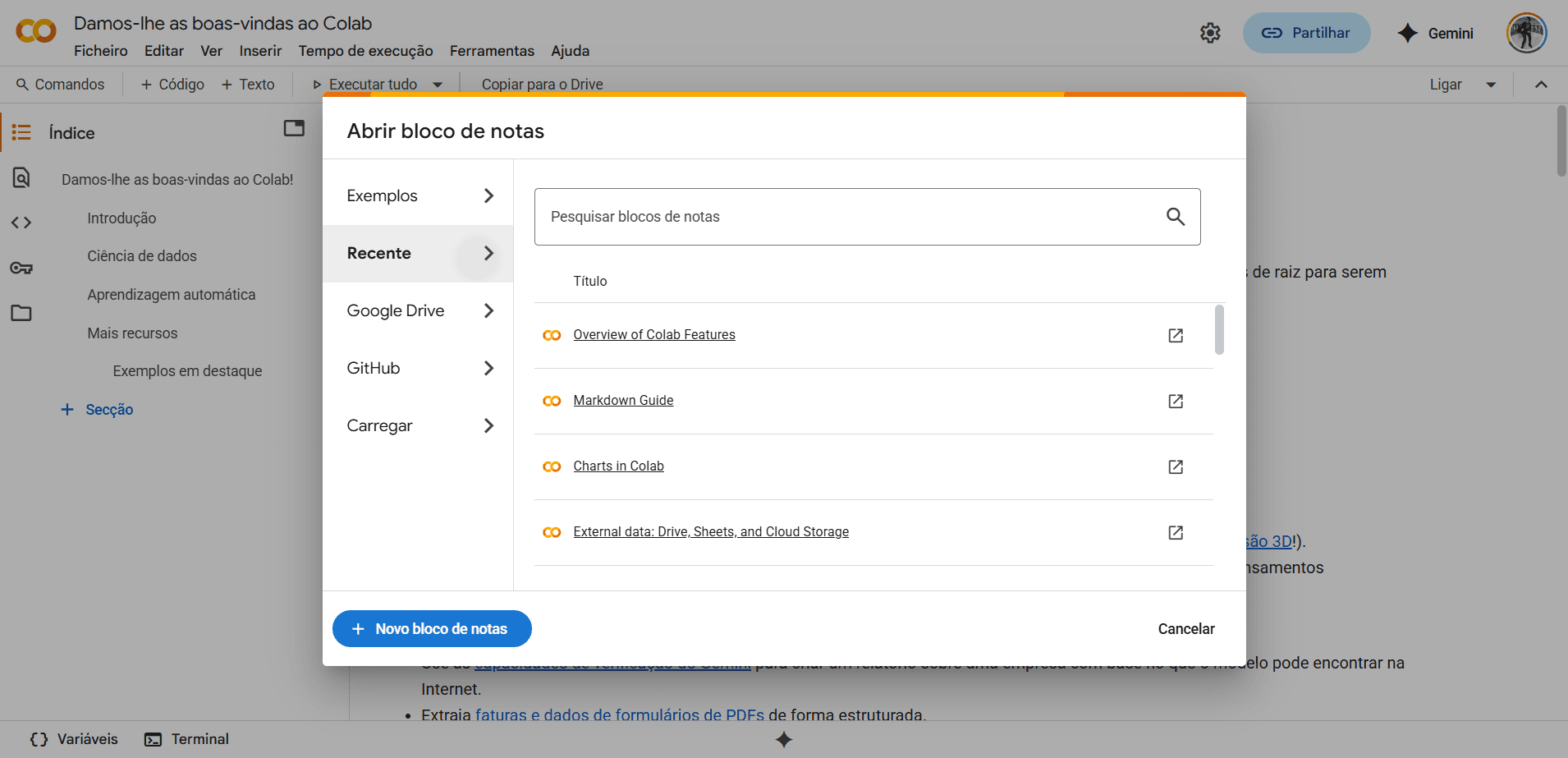Select the GitHub tab
Screen dimensions: 1568x758
[418, 368]
